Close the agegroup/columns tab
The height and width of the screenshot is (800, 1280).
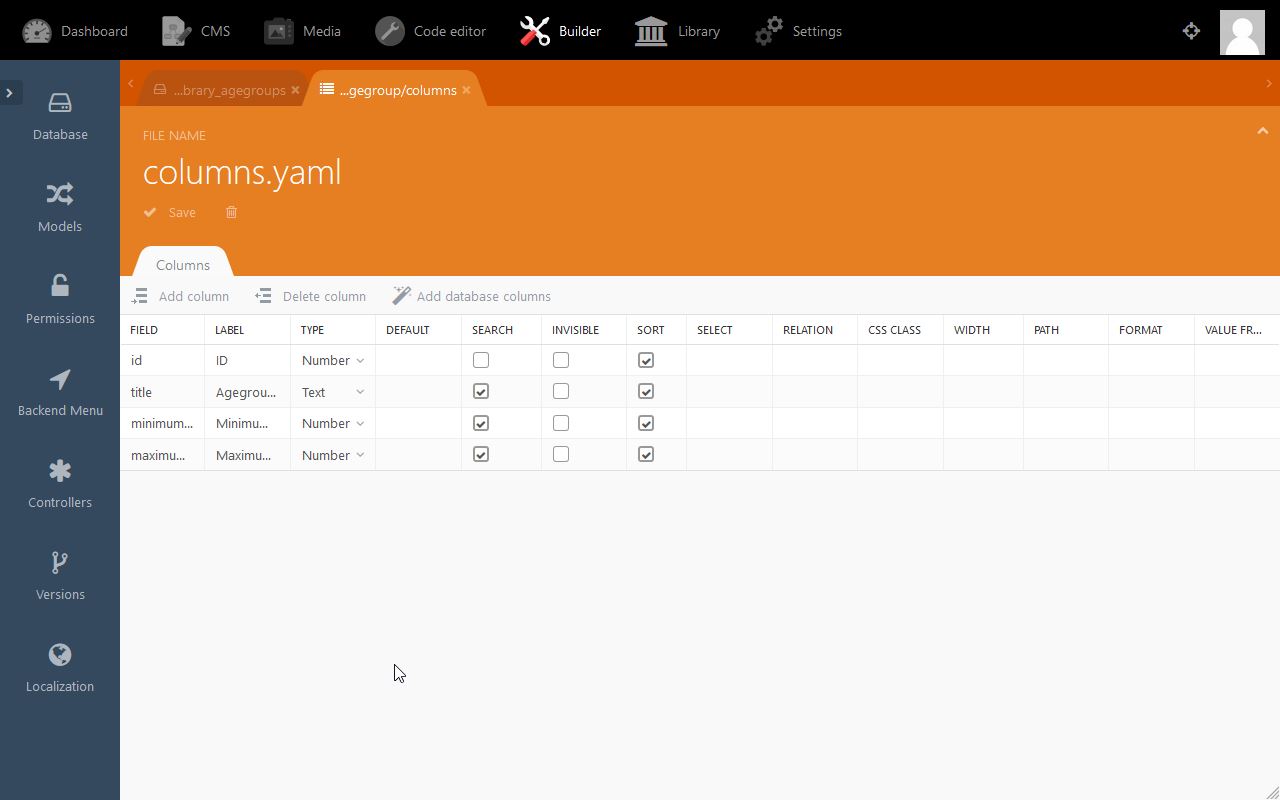(x=466, y=90)
